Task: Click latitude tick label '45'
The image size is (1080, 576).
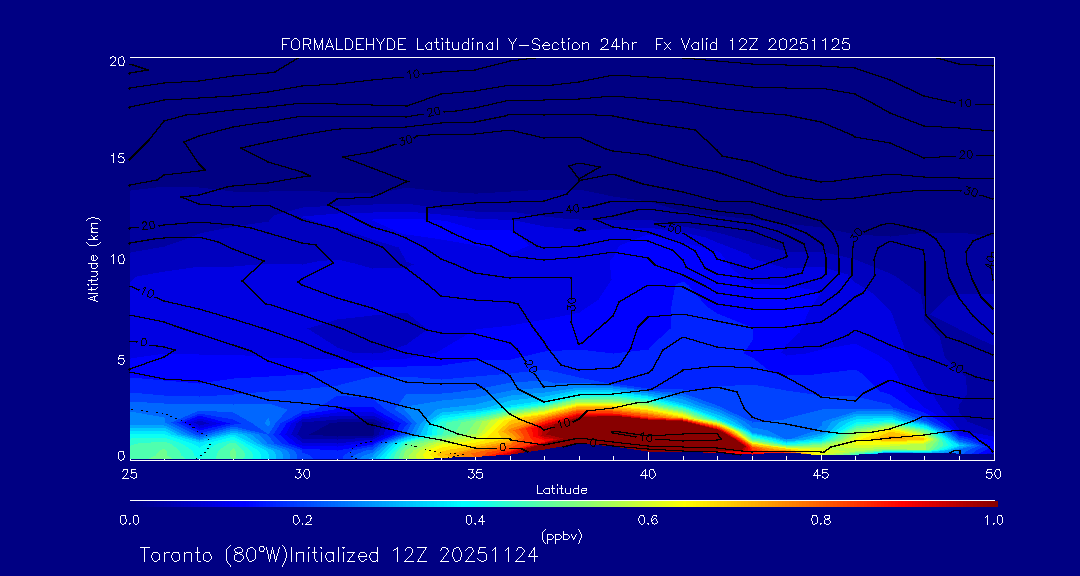Action: pyautogui.click(x=821, y=473)
